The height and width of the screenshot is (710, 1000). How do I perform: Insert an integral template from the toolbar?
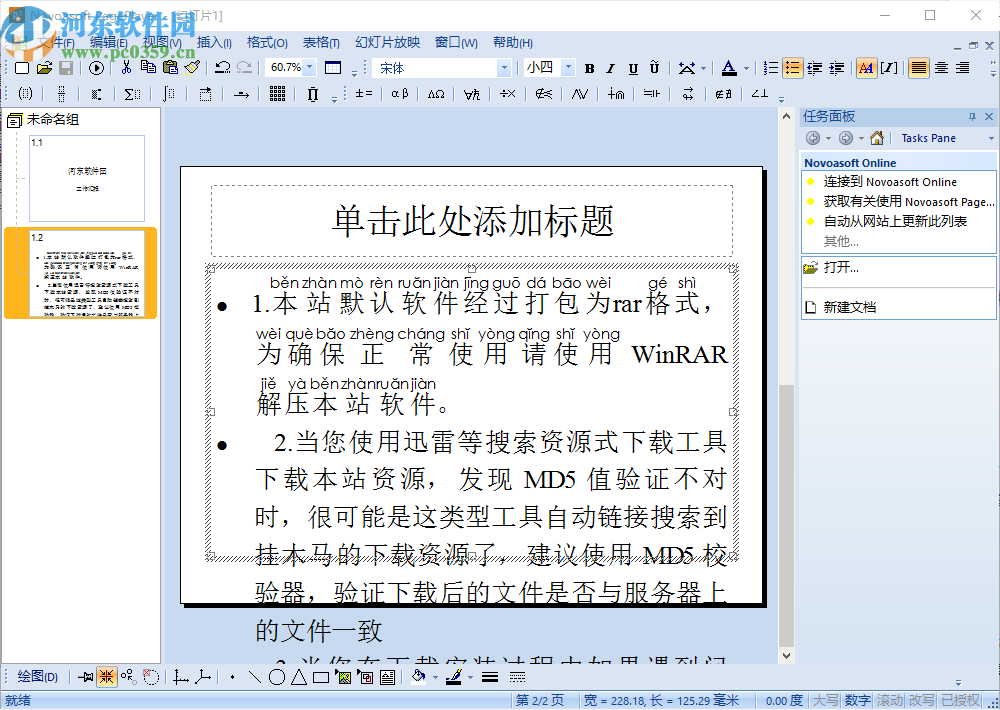tap(169, 94)
